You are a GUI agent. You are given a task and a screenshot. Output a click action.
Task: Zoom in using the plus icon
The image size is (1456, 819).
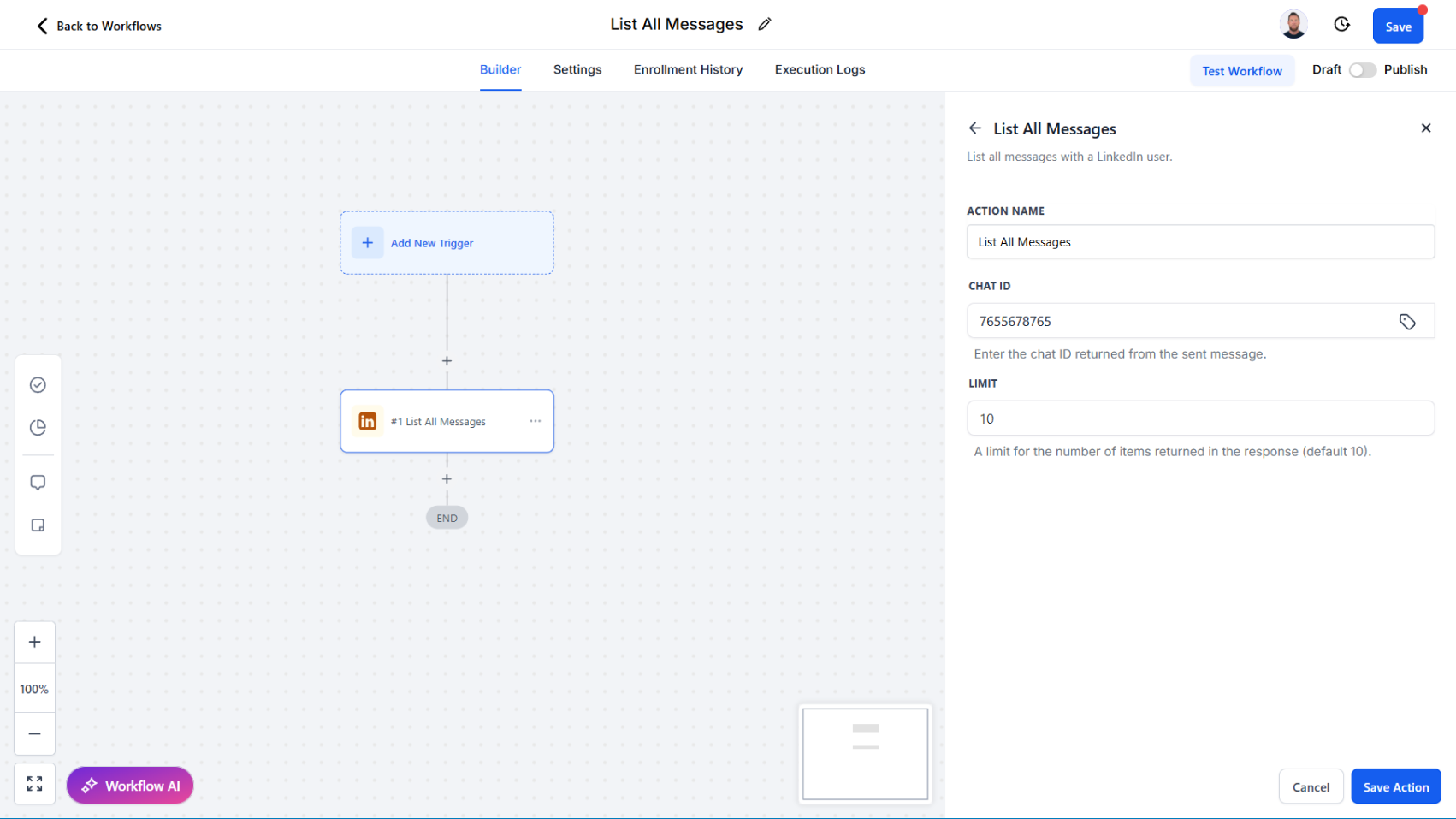click(34, 642)
